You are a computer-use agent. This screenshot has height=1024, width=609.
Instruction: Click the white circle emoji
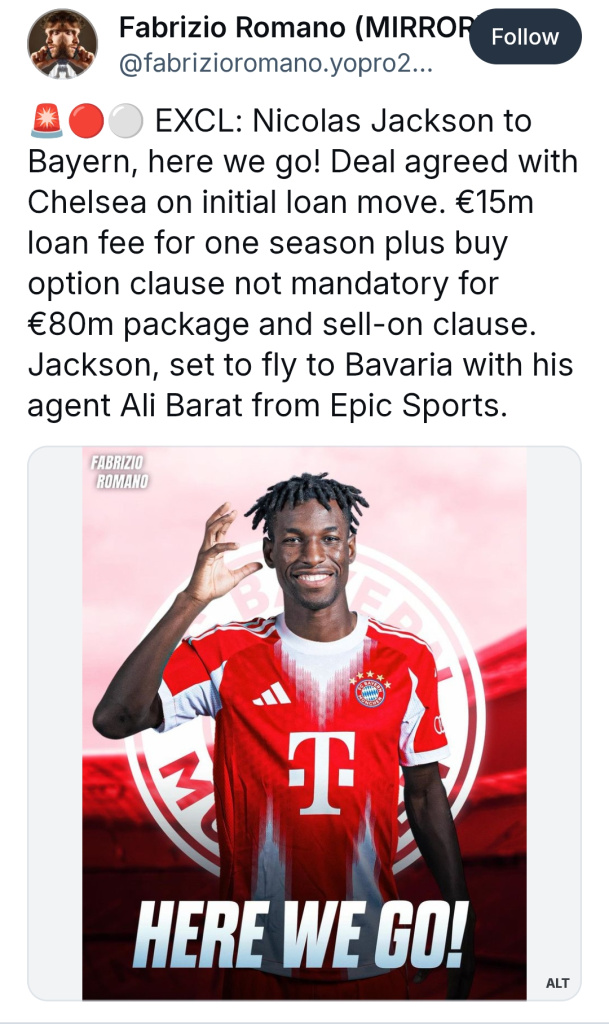pyautogui.click(x=125, y=121)
